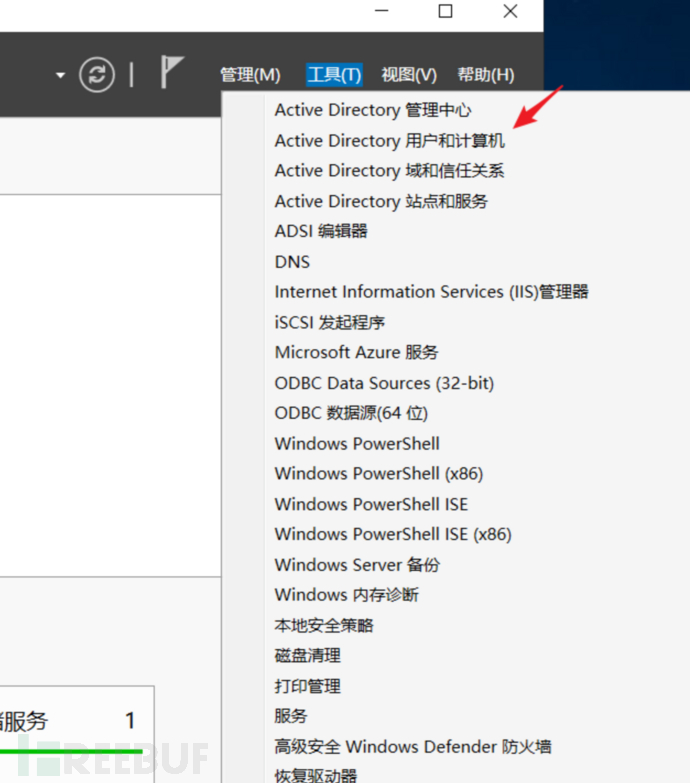Open Windows PowerShell ISE (x86)
This screenshot has height=783, width=690.
click(x=393, y=534)
